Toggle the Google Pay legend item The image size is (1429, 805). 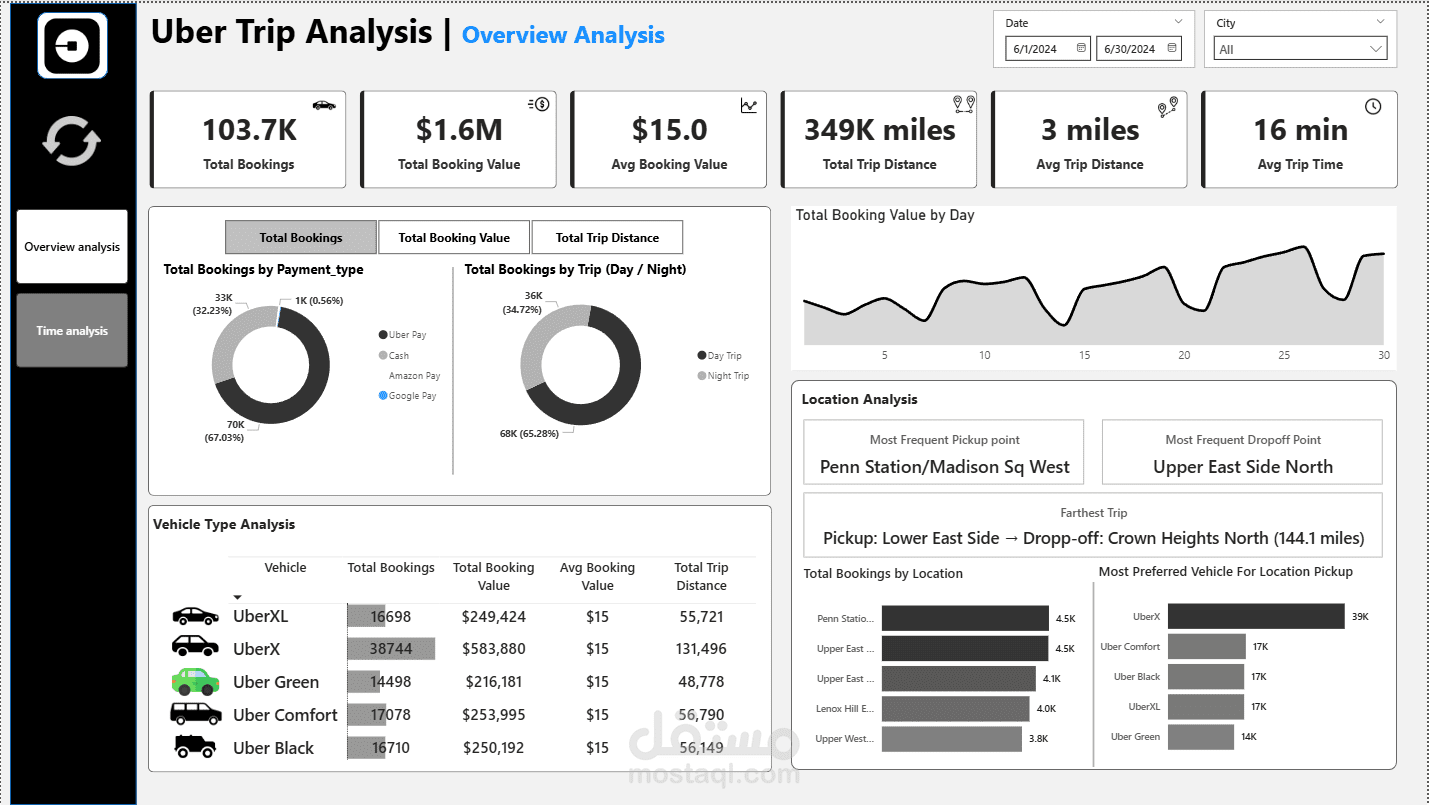408,396
